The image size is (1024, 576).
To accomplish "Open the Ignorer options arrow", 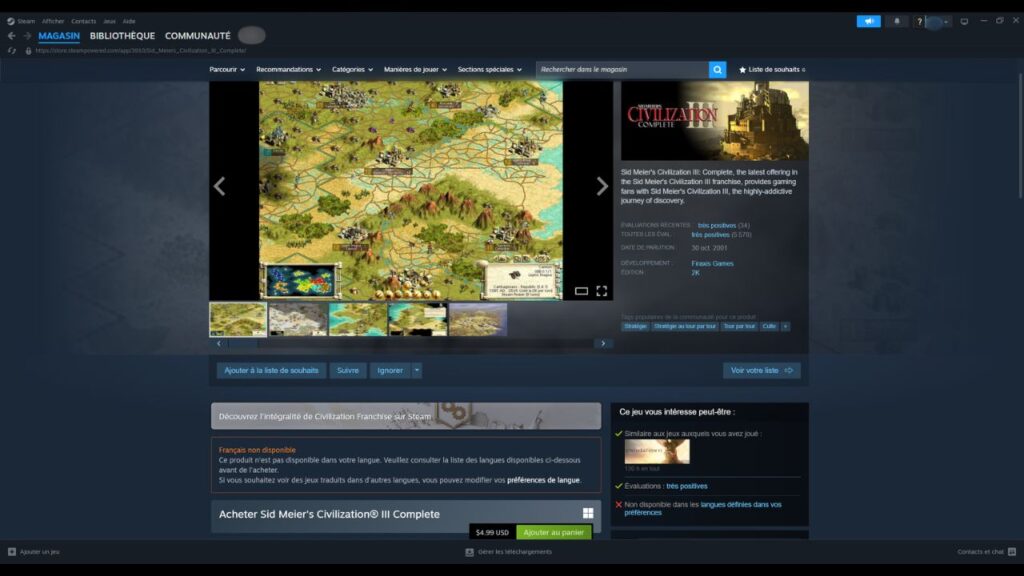I will click(417, 370).
